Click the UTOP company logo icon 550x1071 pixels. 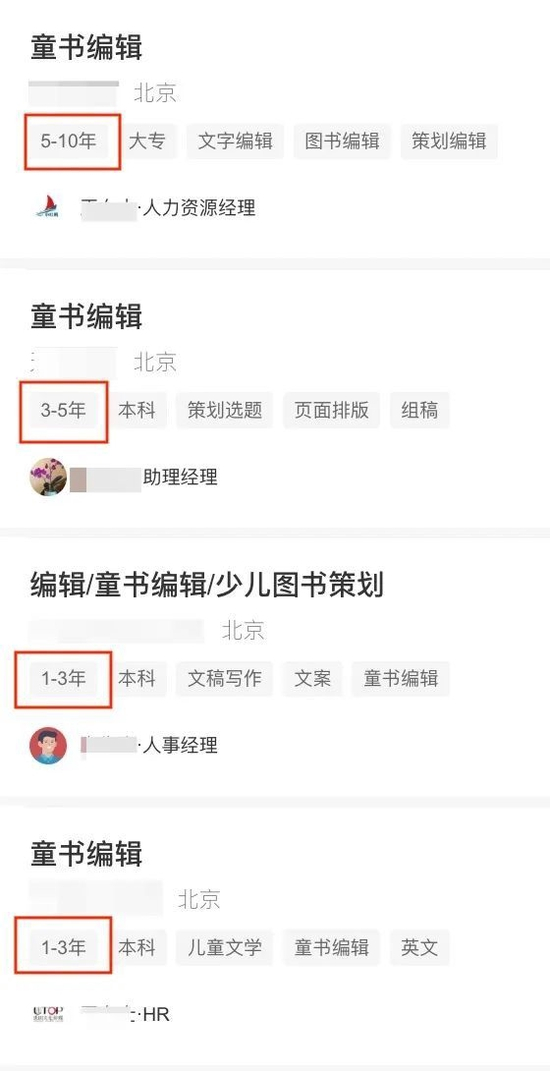[x=48, y=1014]
